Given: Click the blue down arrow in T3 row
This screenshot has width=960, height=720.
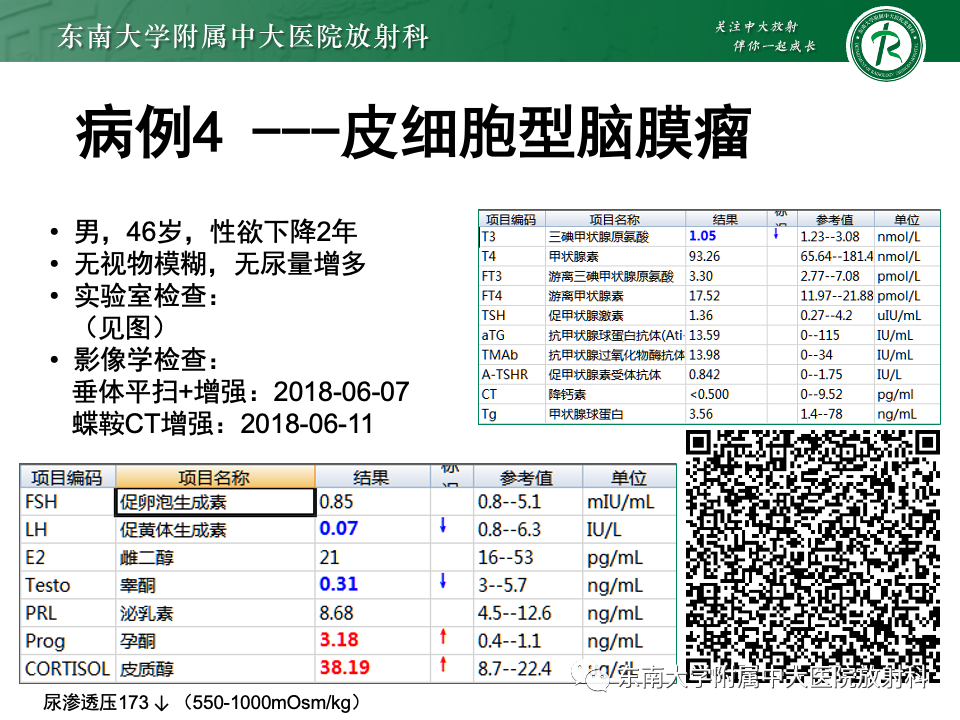Looking at the screenshot, I should [x=776, y=233].
